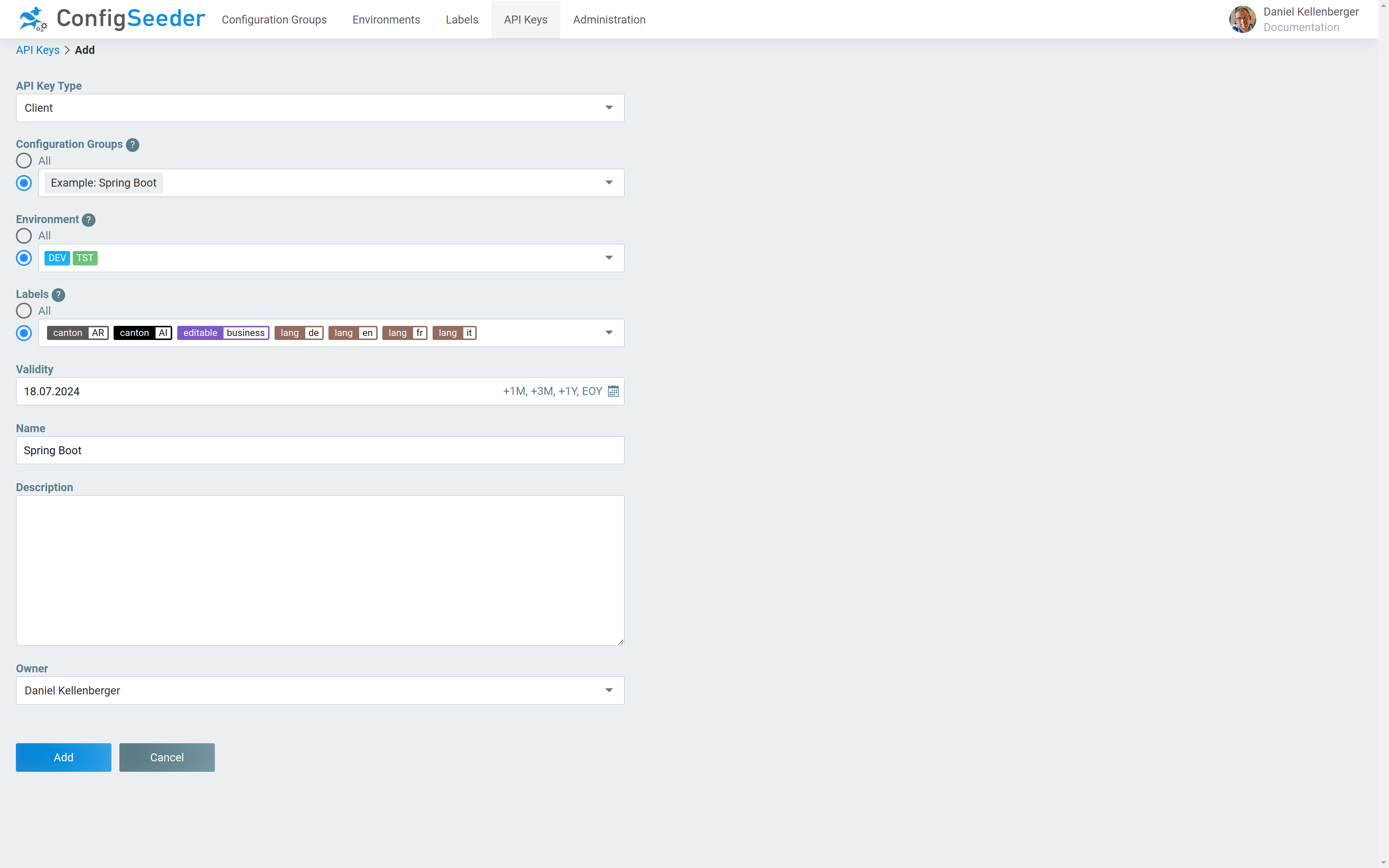This screenshot has height=868, width=1389.
Task: Open the Environment help tooltip
Action: [88, 220]
